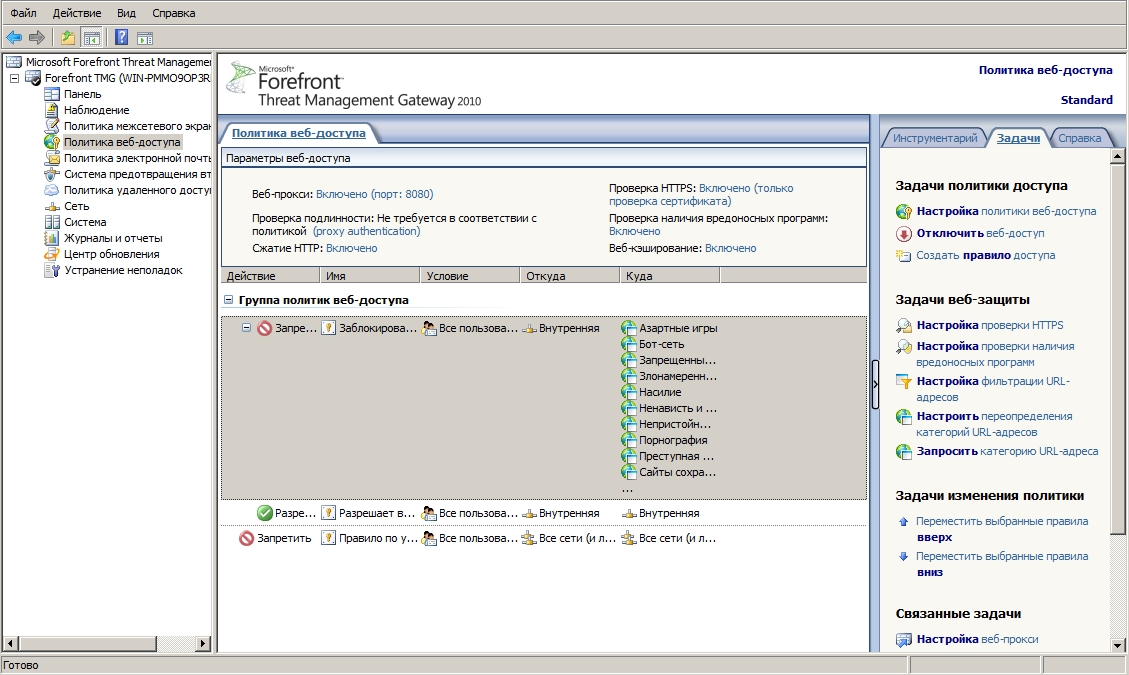This screenshot has width=1129, height=675.
Task: Select Политика веб-доступа in the tree
Action: (x=122, y=142)
